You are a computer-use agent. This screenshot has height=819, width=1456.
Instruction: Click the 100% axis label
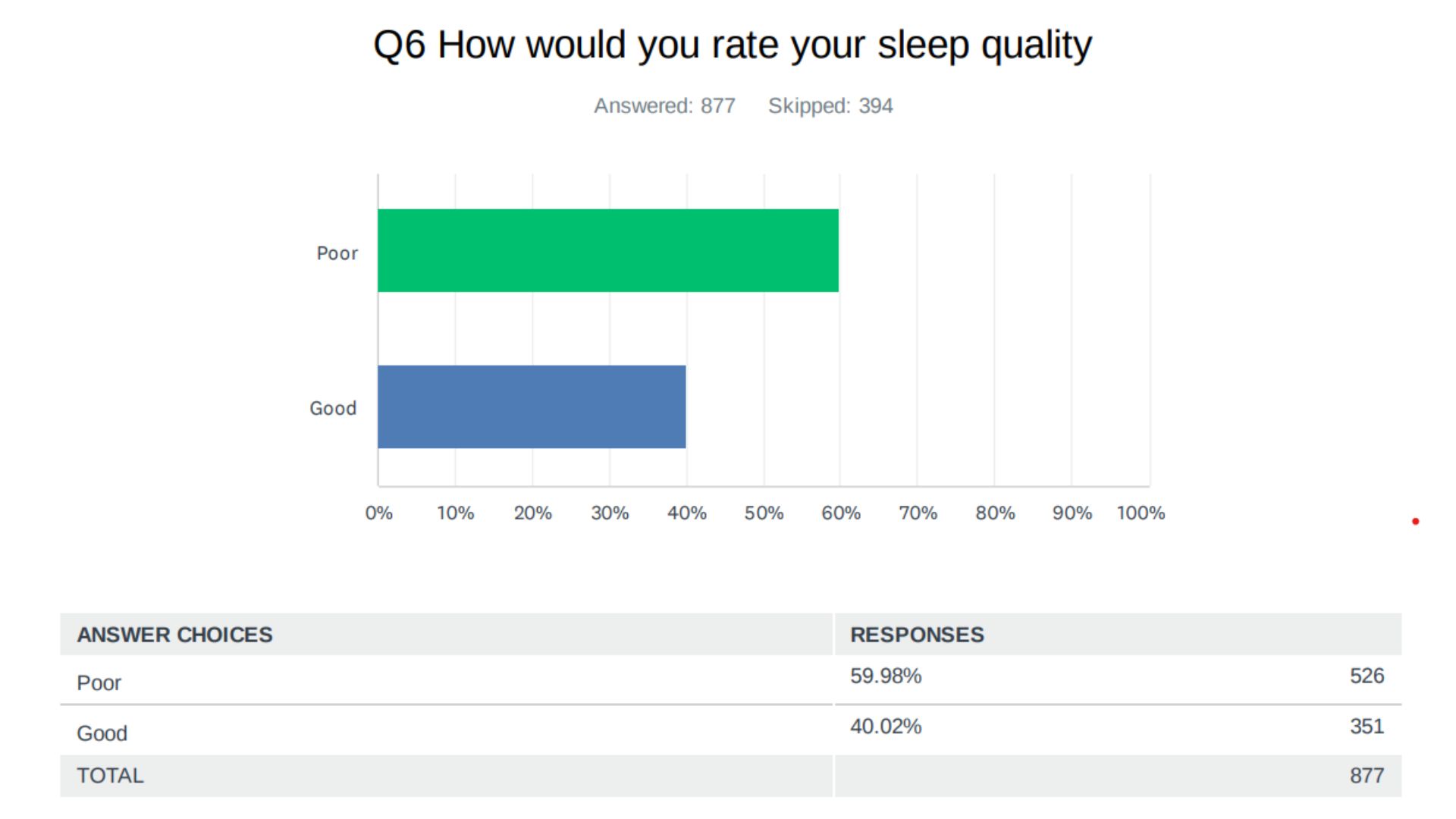1141,513
